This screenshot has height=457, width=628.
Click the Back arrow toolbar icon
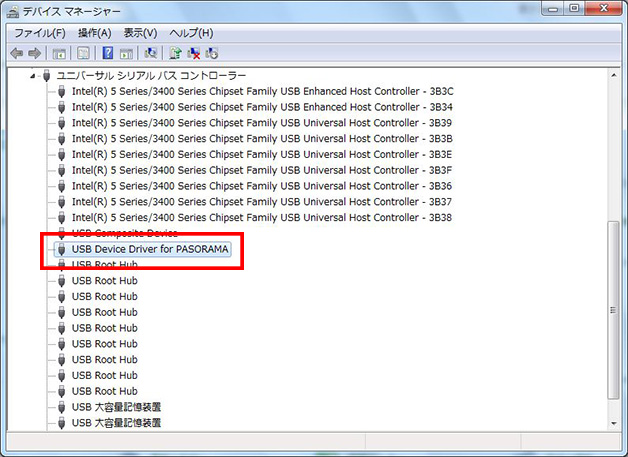(x=16, y=53)
